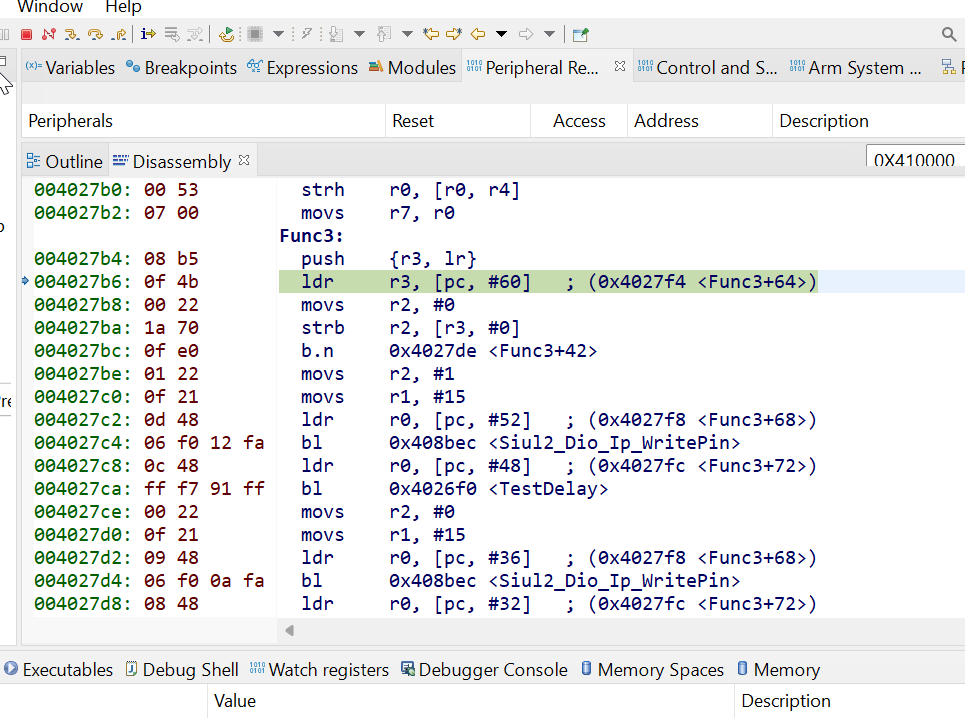
Task: Open the dropdown beside the forward arrow
Action: [x=550, y=33]
